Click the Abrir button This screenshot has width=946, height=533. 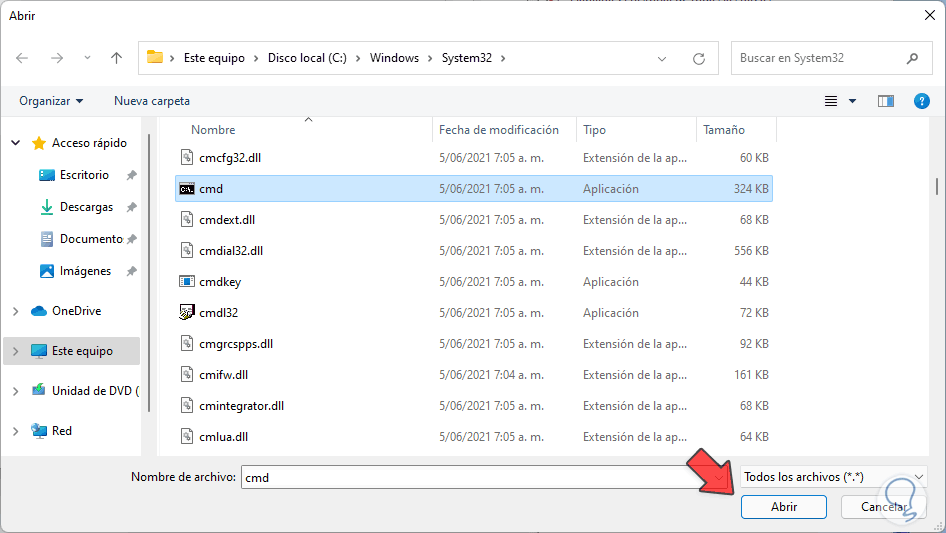[784, 507]
